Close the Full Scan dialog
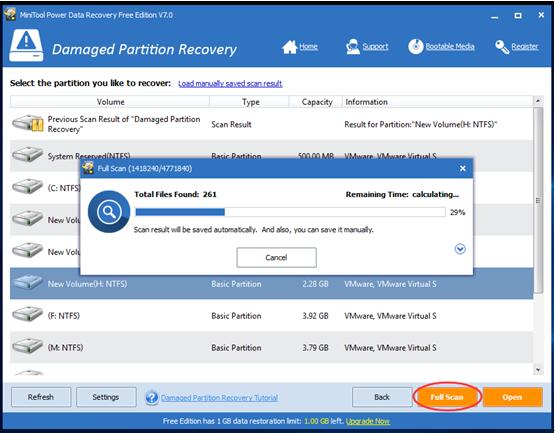Image resolution: width=555 pixels, height=433 pixels. point(463,169)
